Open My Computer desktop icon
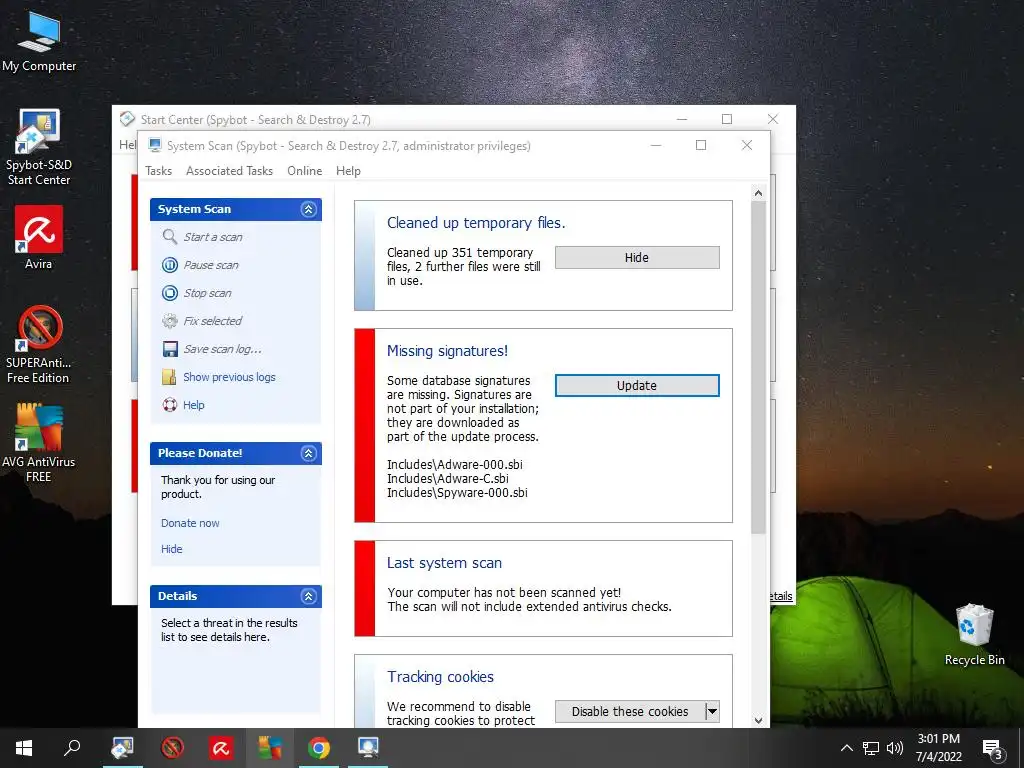Image resolution: width=1024 pixels, height=768 pixels. click(39, 40)
